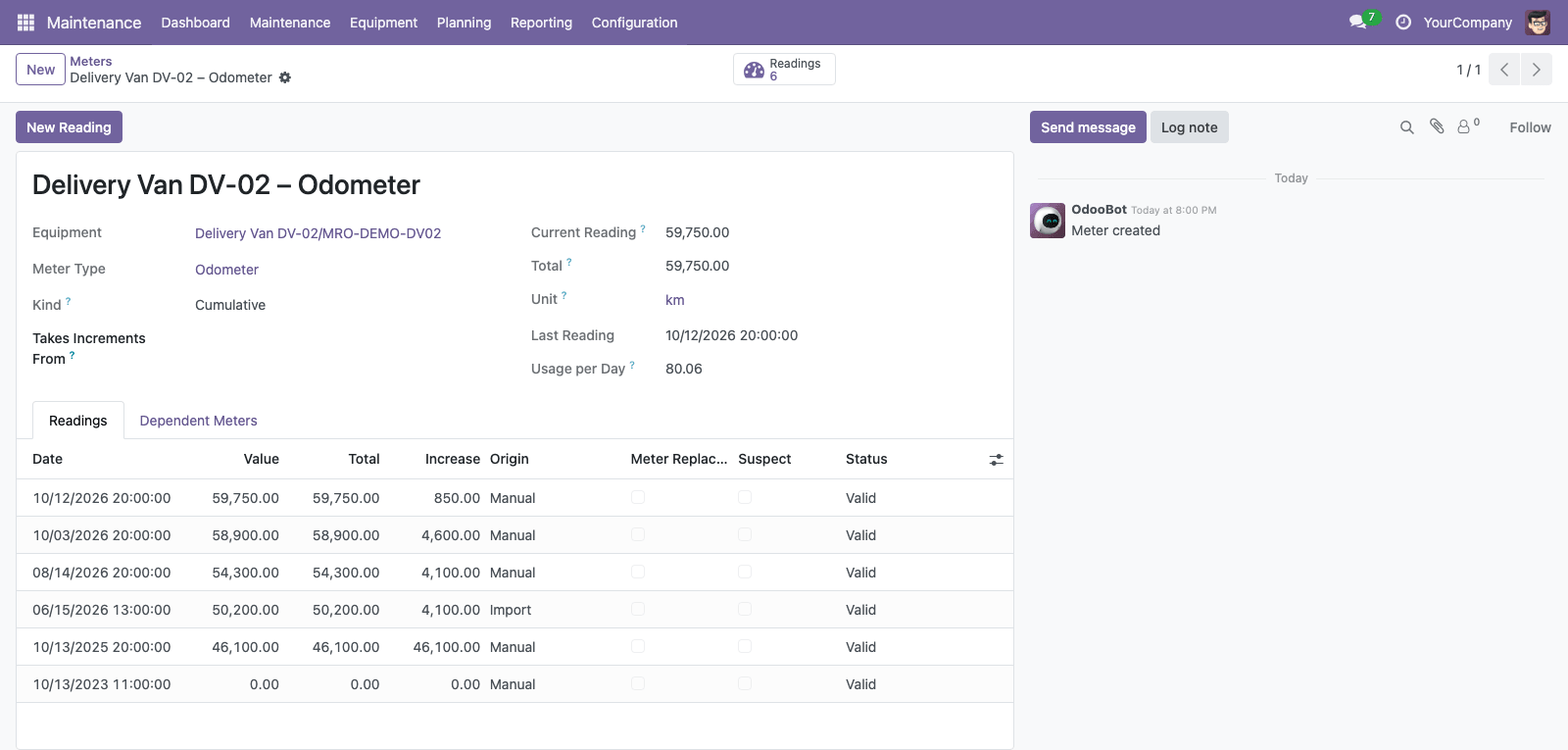
Task: Open the Dashboard menu
Action: [x=195, y=23]
